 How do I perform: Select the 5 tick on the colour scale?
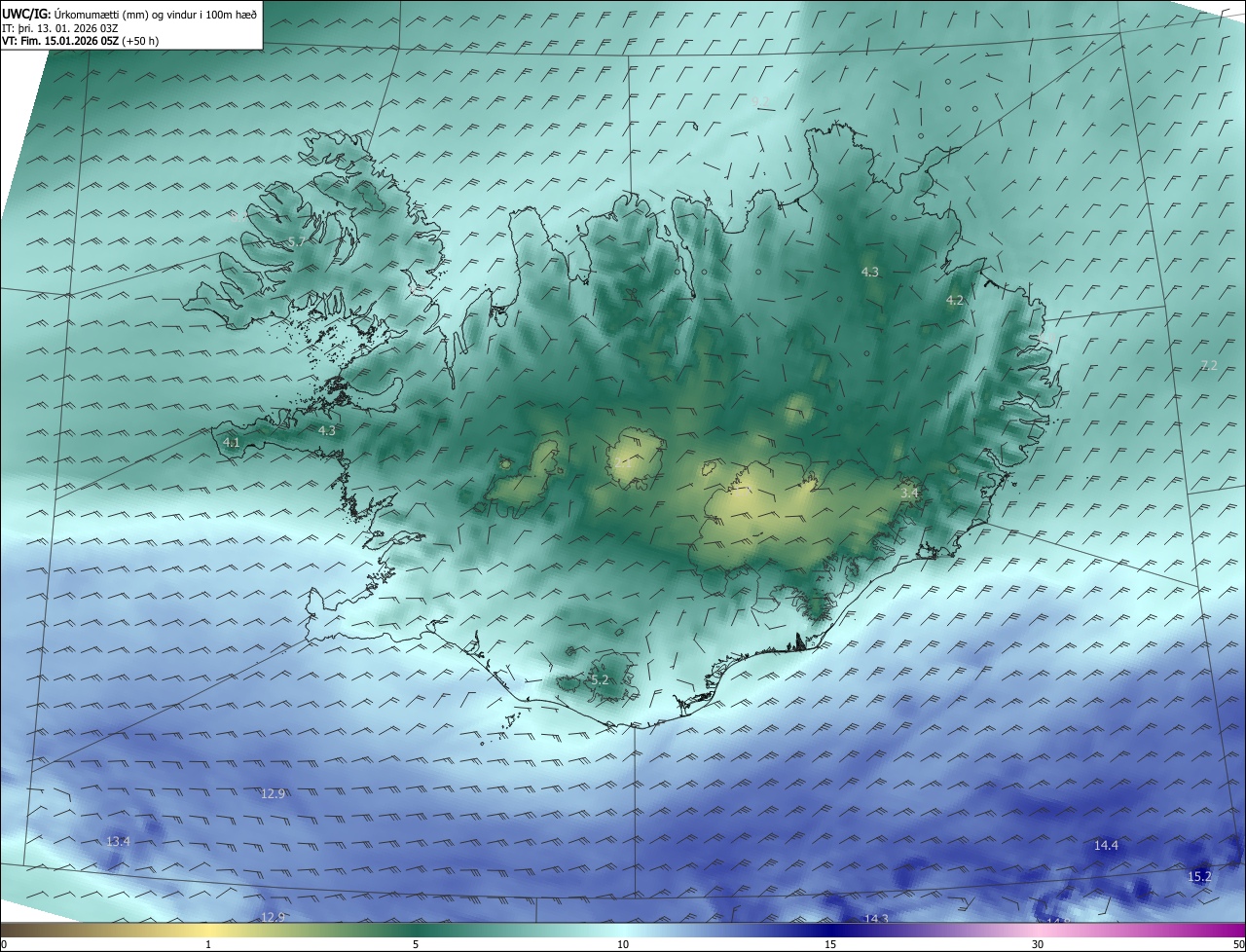pos(416,944)
